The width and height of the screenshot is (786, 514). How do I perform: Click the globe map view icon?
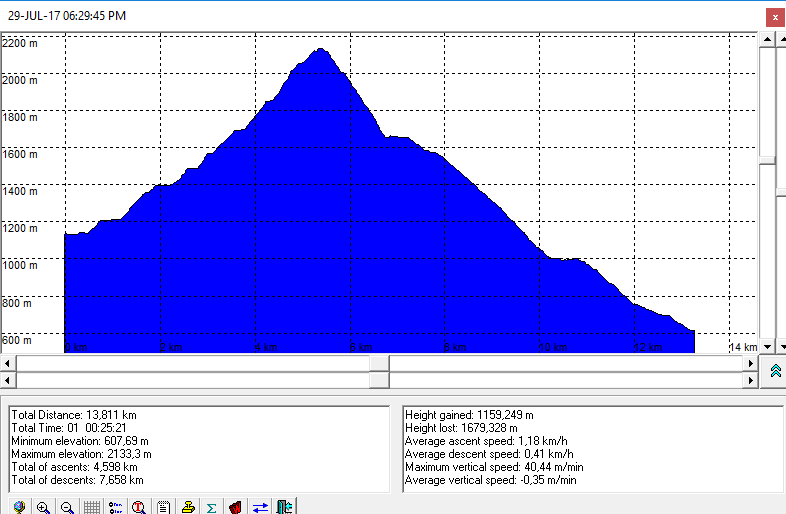19,507
